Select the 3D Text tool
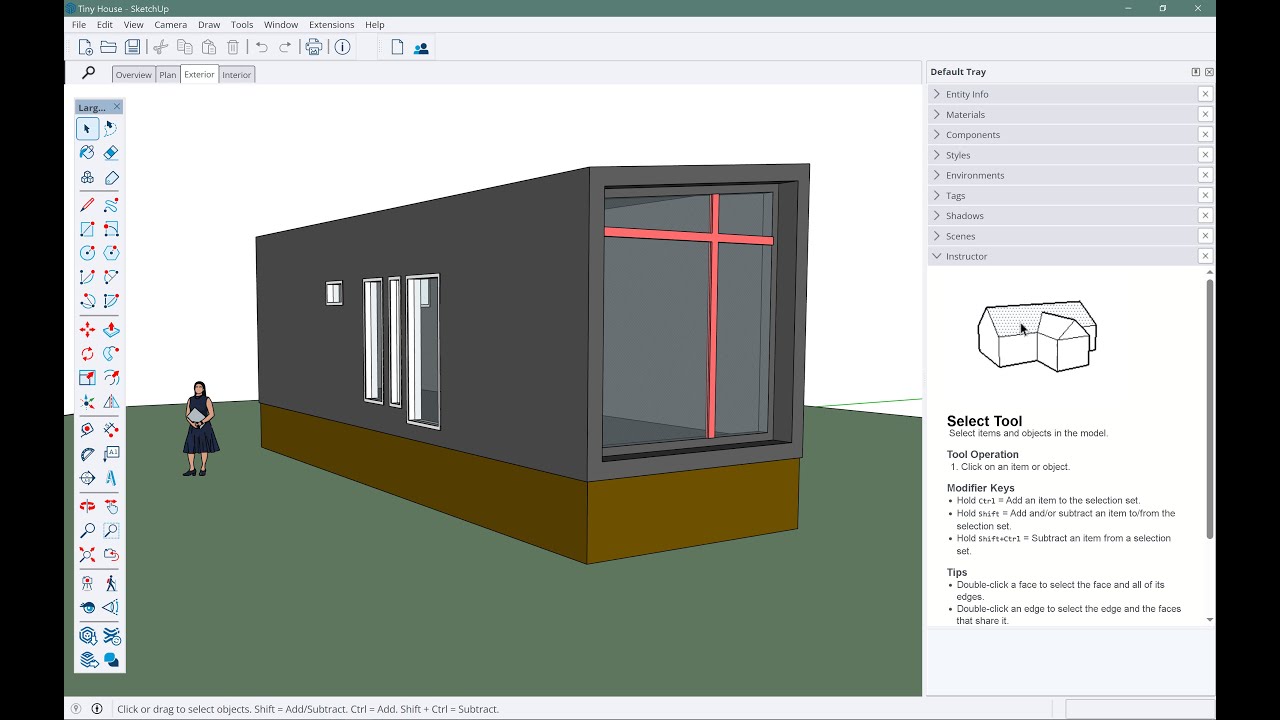This screenshot has width=1280, height=720. pyautogui.click(x=111, y=478)
